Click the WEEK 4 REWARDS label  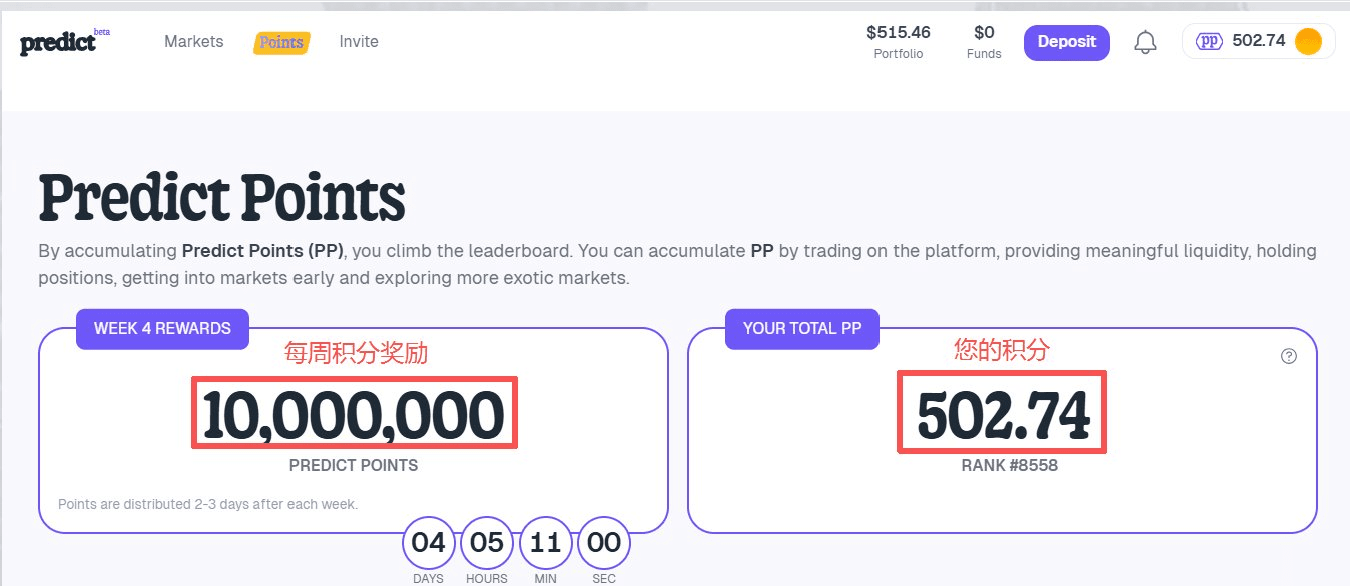point(162,329)
